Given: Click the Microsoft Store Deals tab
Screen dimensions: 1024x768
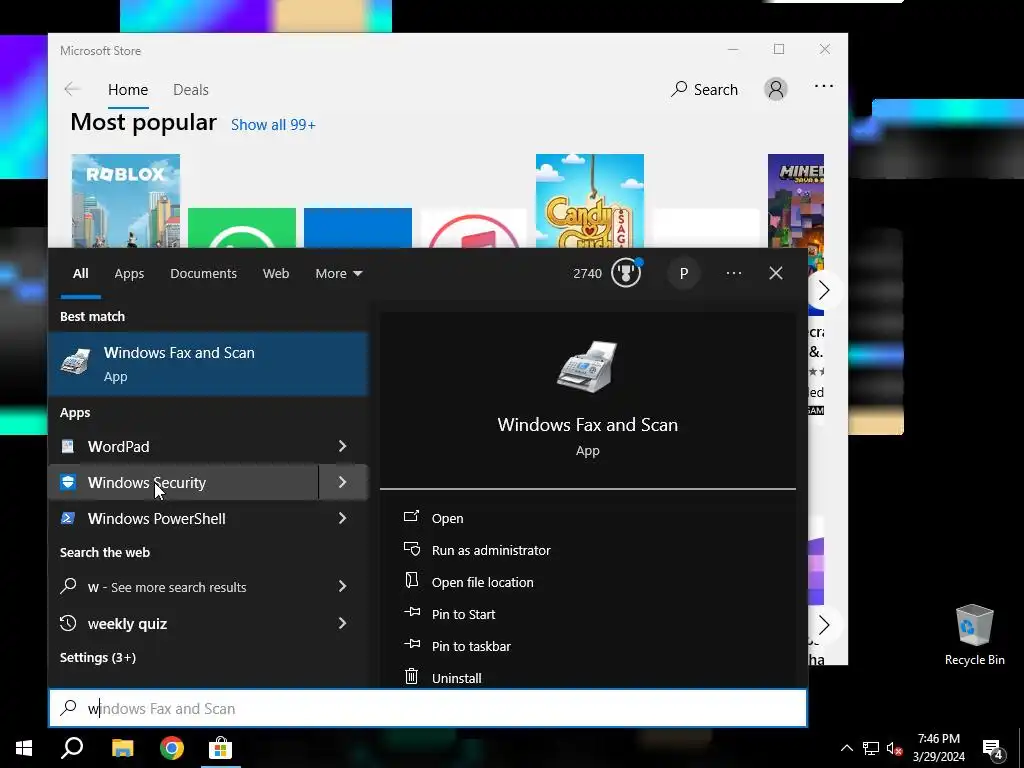Looking at the screenshot, I should pos(191,89).
